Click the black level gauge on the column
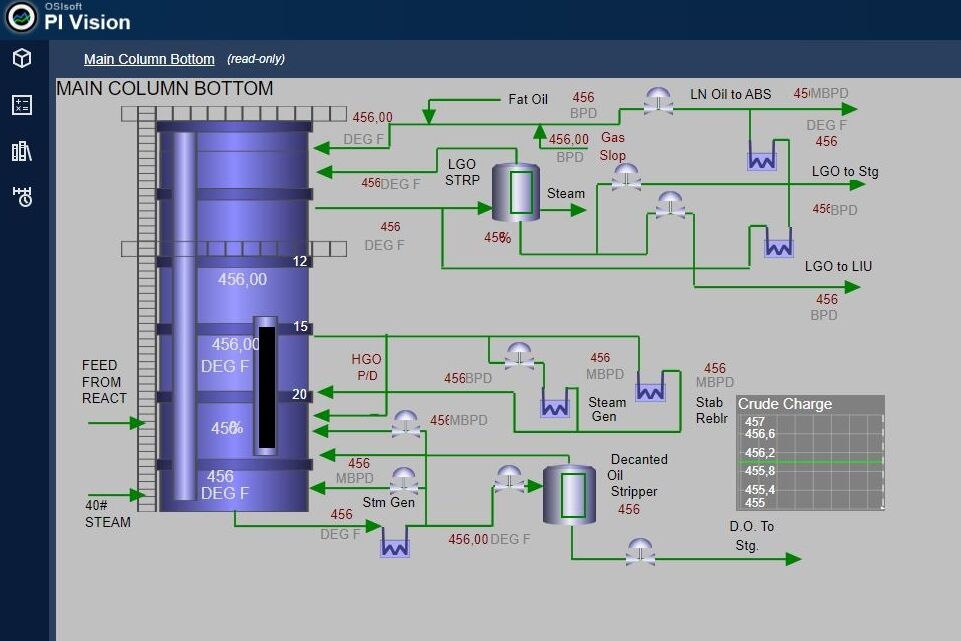The width and height of the screenshot is (961, 641). pyautogui.click(x=266, y=386)
